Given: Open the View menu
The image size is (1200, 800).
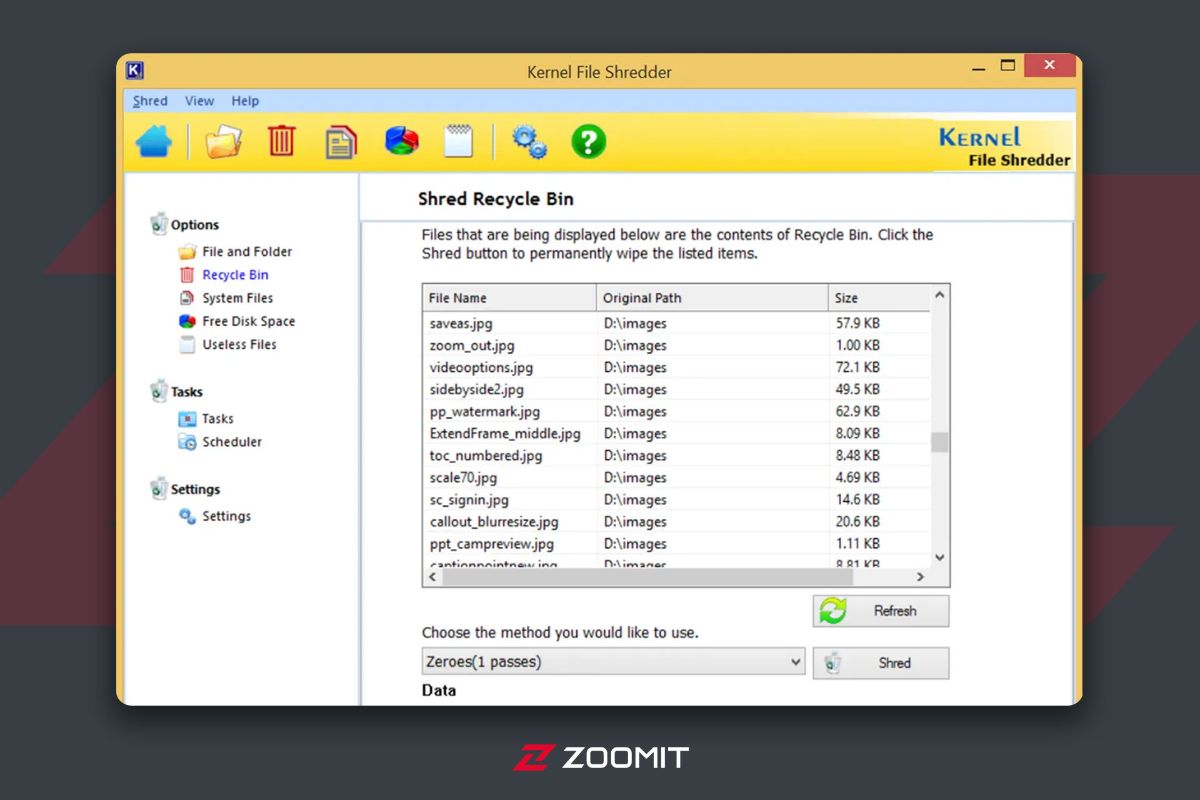Looking at the screenshot, I should (x=199, y=101).
